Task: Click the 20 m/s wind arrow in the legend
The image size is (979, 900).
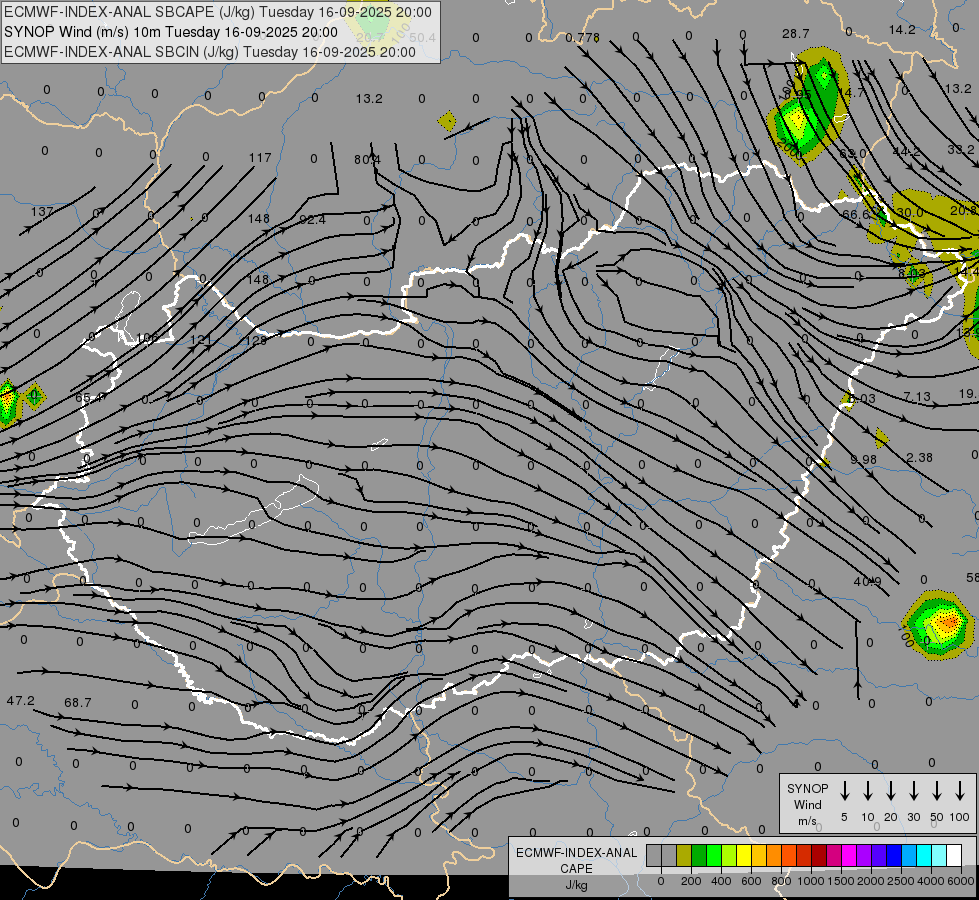Action: 890,791
